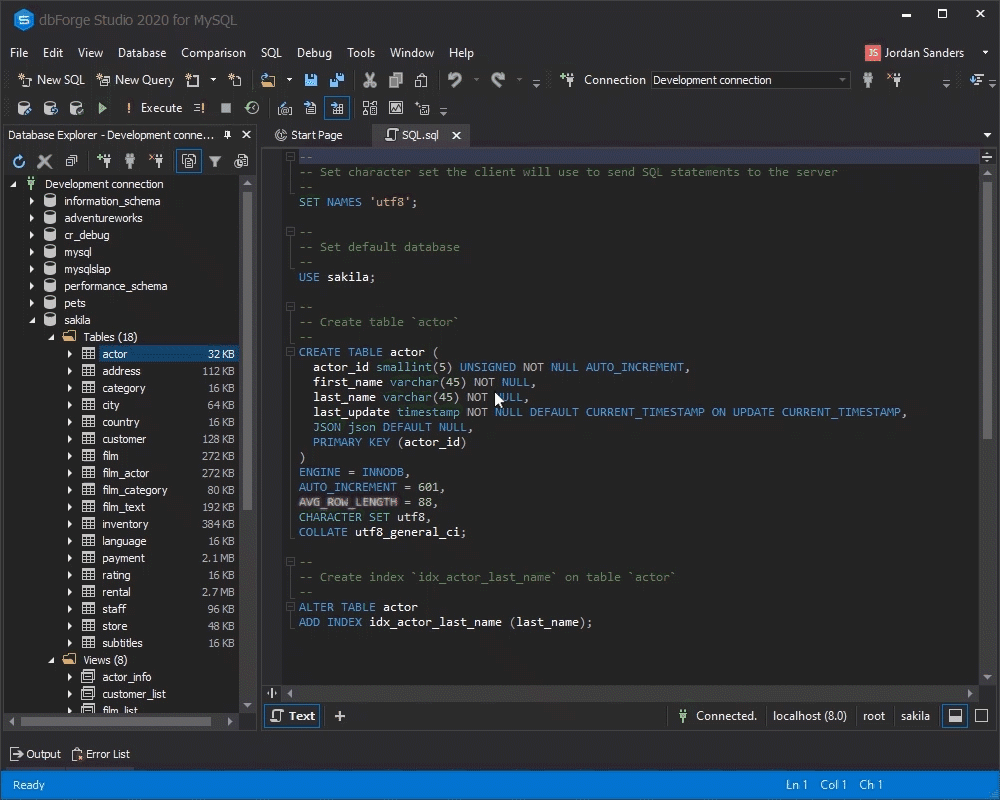Click the filter funnel icon in Database Explorer
The height and width of the screenshot is (800, 1000).
215,161
